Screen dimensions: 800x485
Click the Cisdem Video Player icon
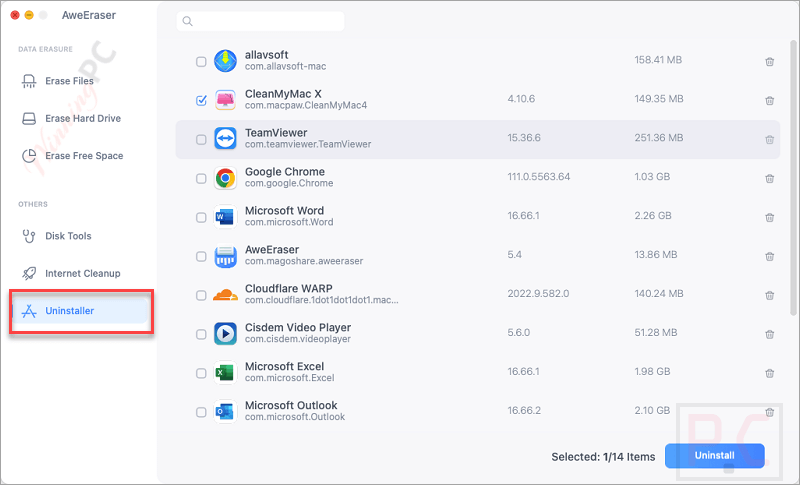225,334
